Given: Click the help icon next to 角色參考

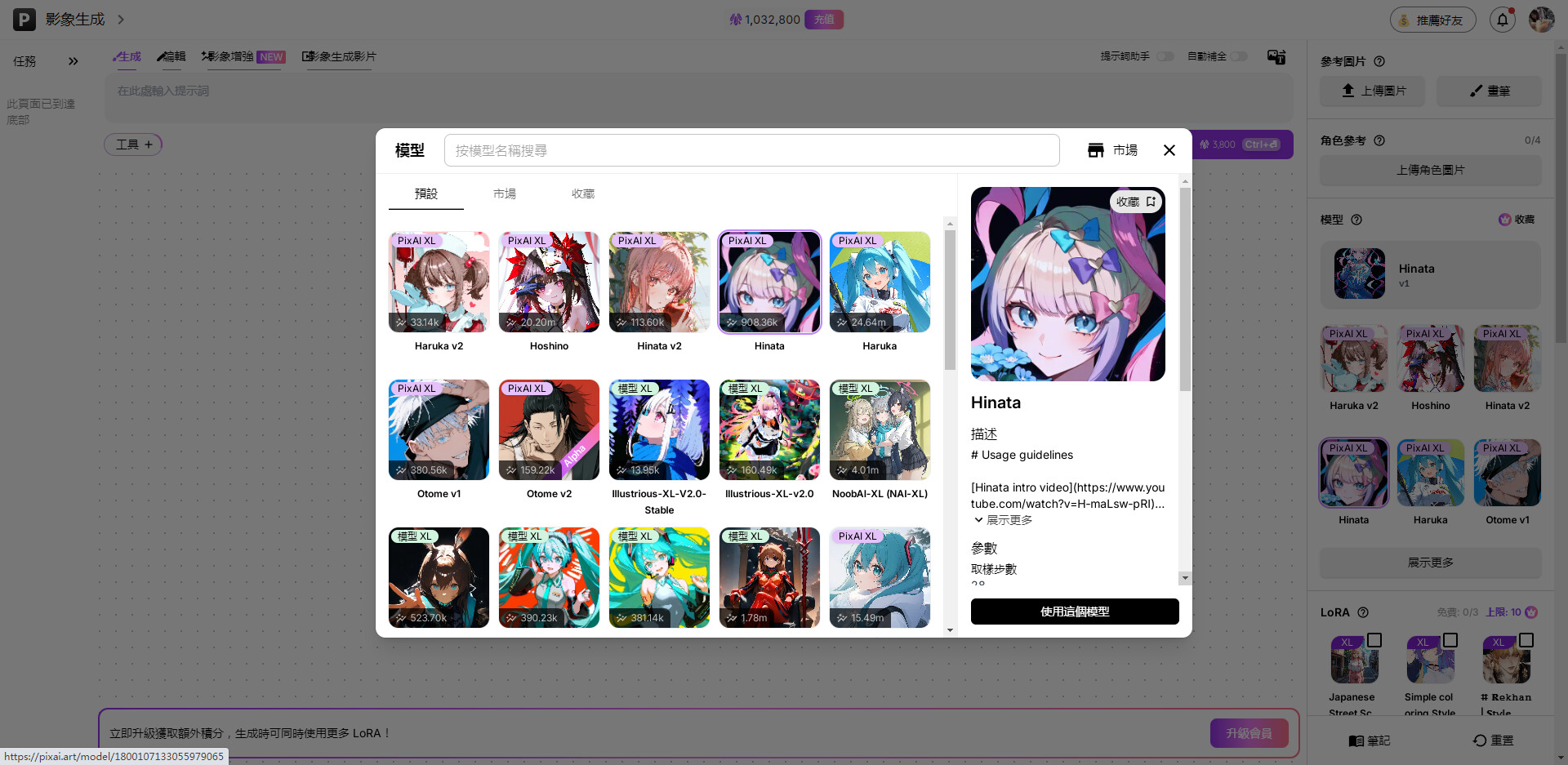Looking at the screenshot, I should [1379, 140].
